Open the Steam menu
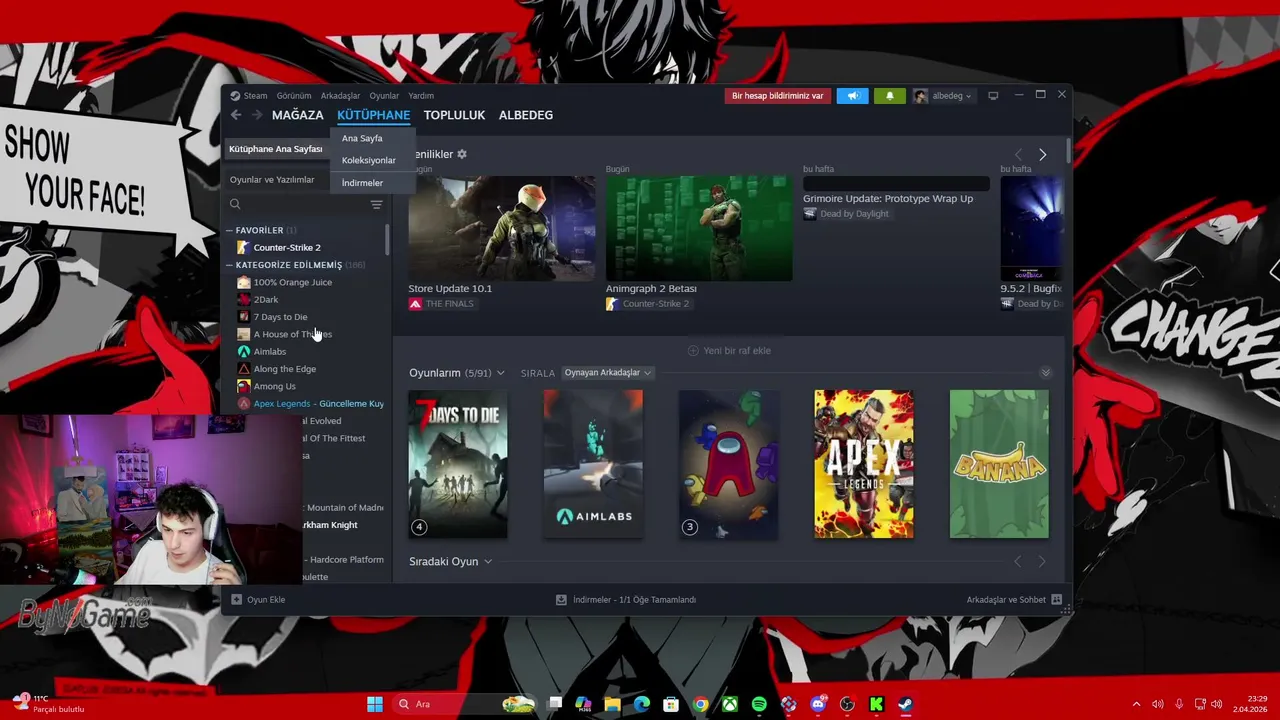This screenshot has height=720, width=1280. (x=255, y=96)
